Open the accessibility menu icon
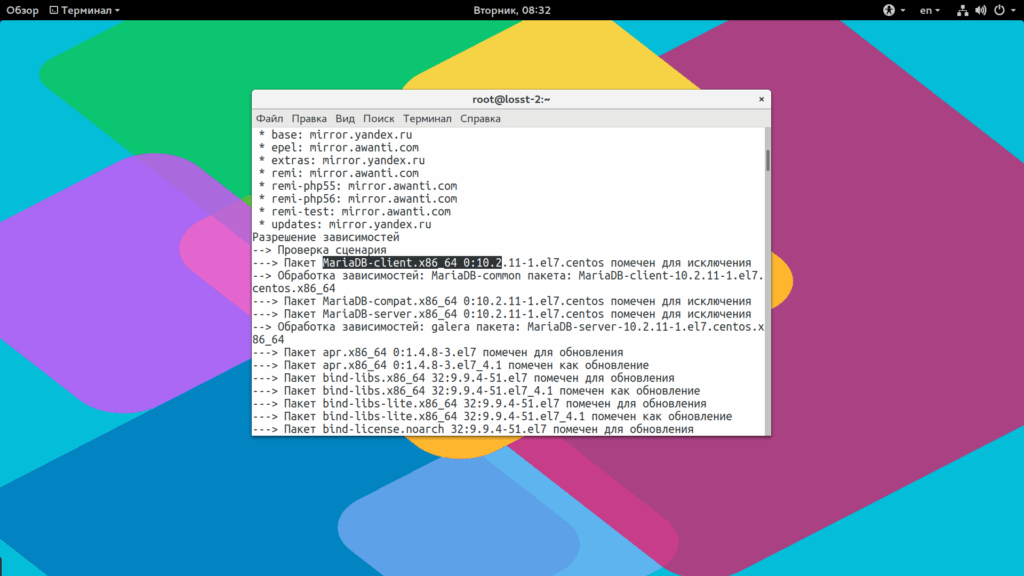Viewport: 1024px width, 576px height. [889, 10]
